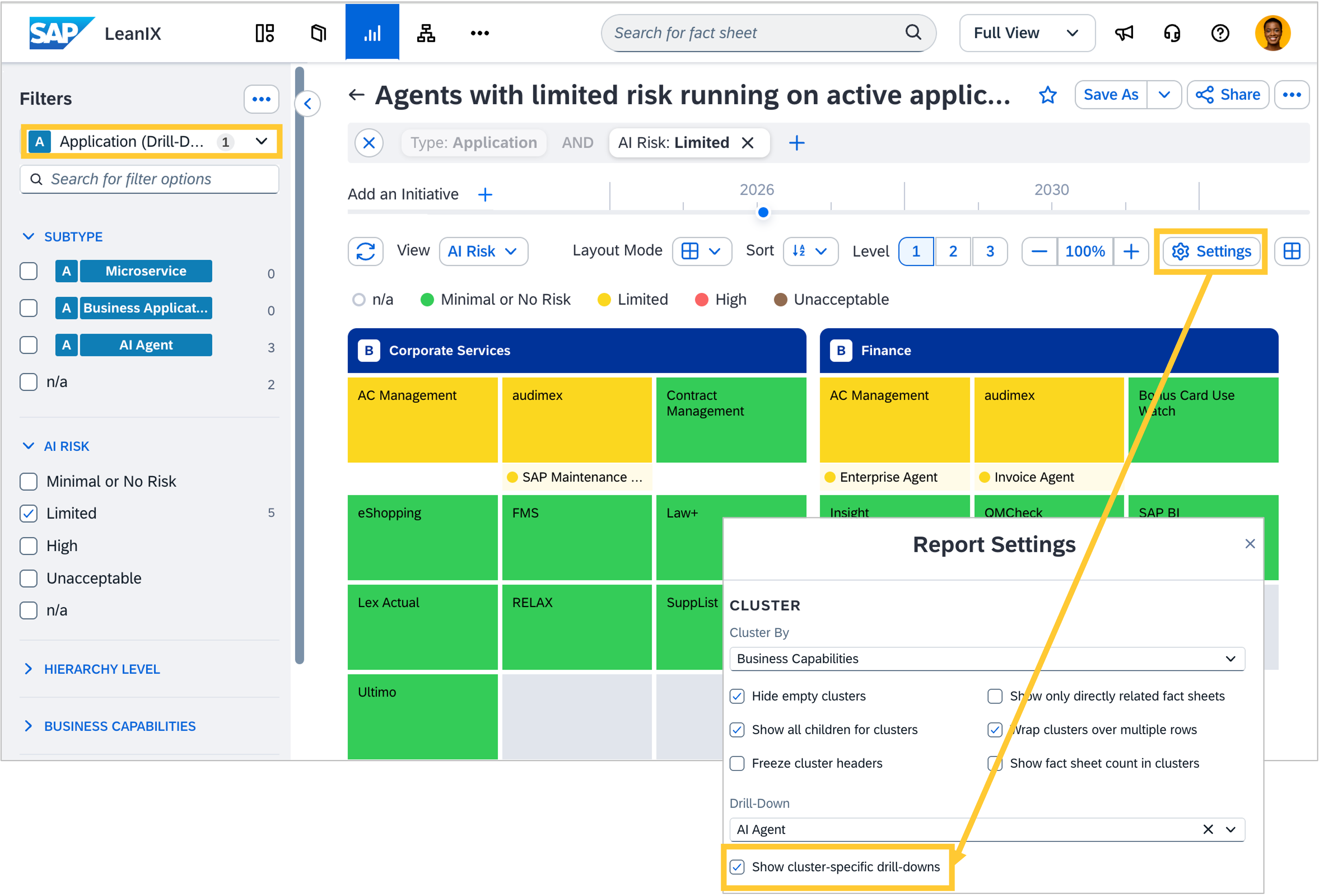Screen dimensions: 1320x896
Task: Click the Type: Application filter chip
Action: pos(474,143)
